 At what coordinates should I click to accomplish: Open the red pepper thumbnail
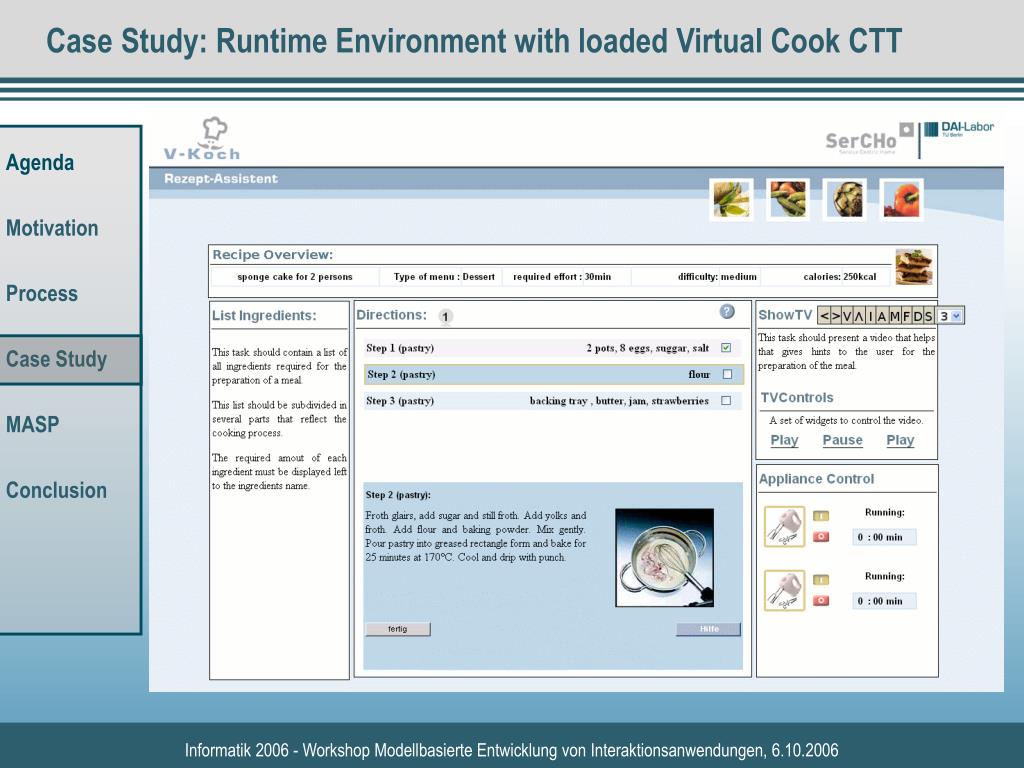click(901, 199)
